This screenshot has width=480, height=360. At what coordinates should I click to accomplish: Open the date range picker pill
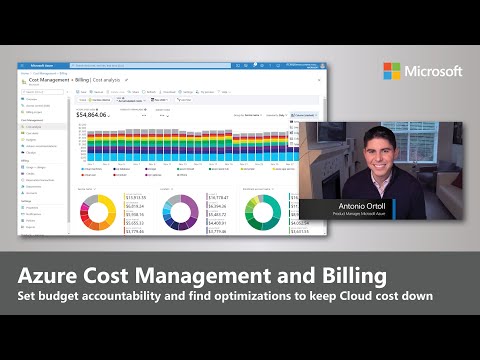(159, 100)
